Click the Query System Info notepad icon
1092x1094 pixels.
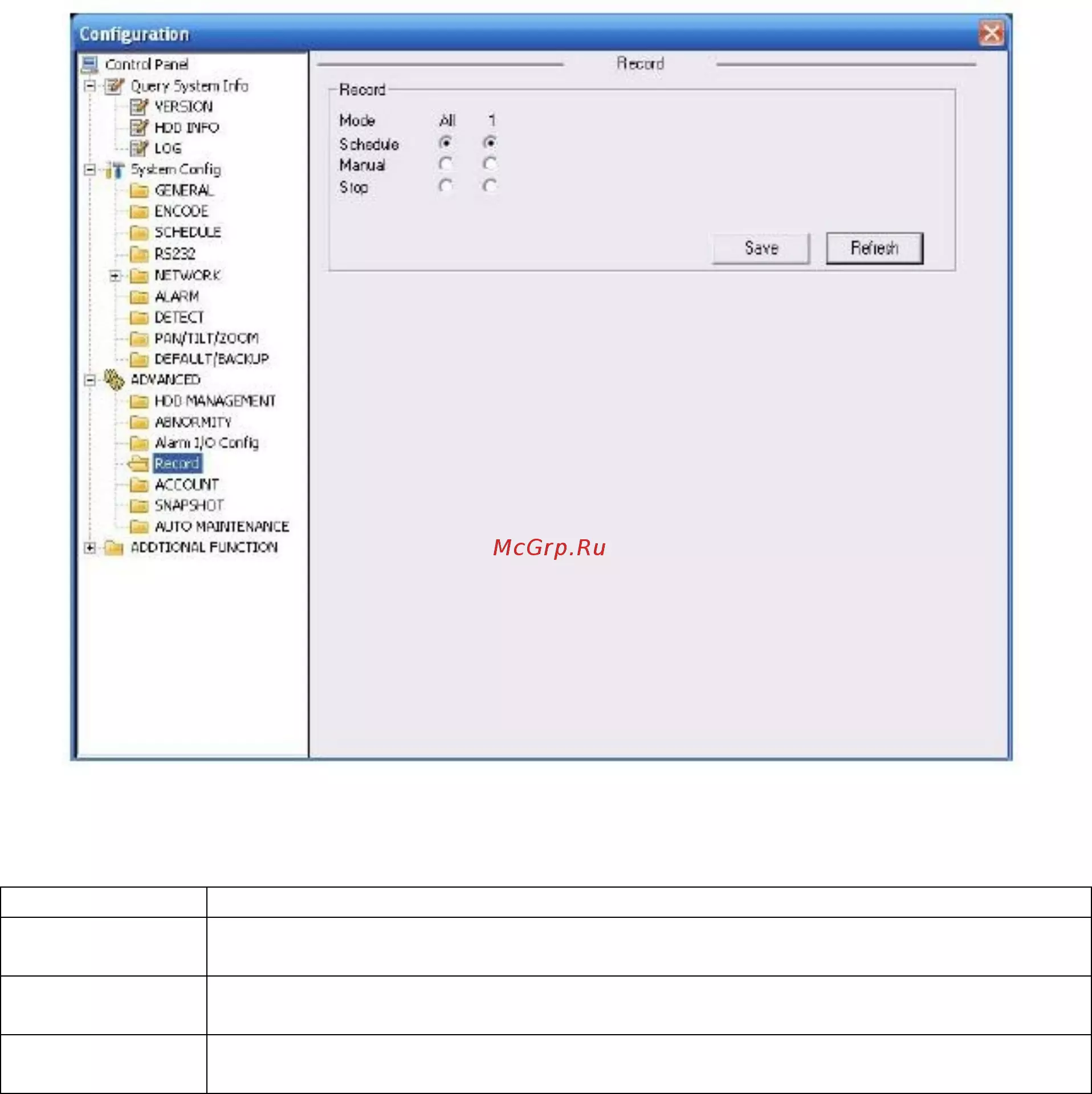[x=115, y=86]
